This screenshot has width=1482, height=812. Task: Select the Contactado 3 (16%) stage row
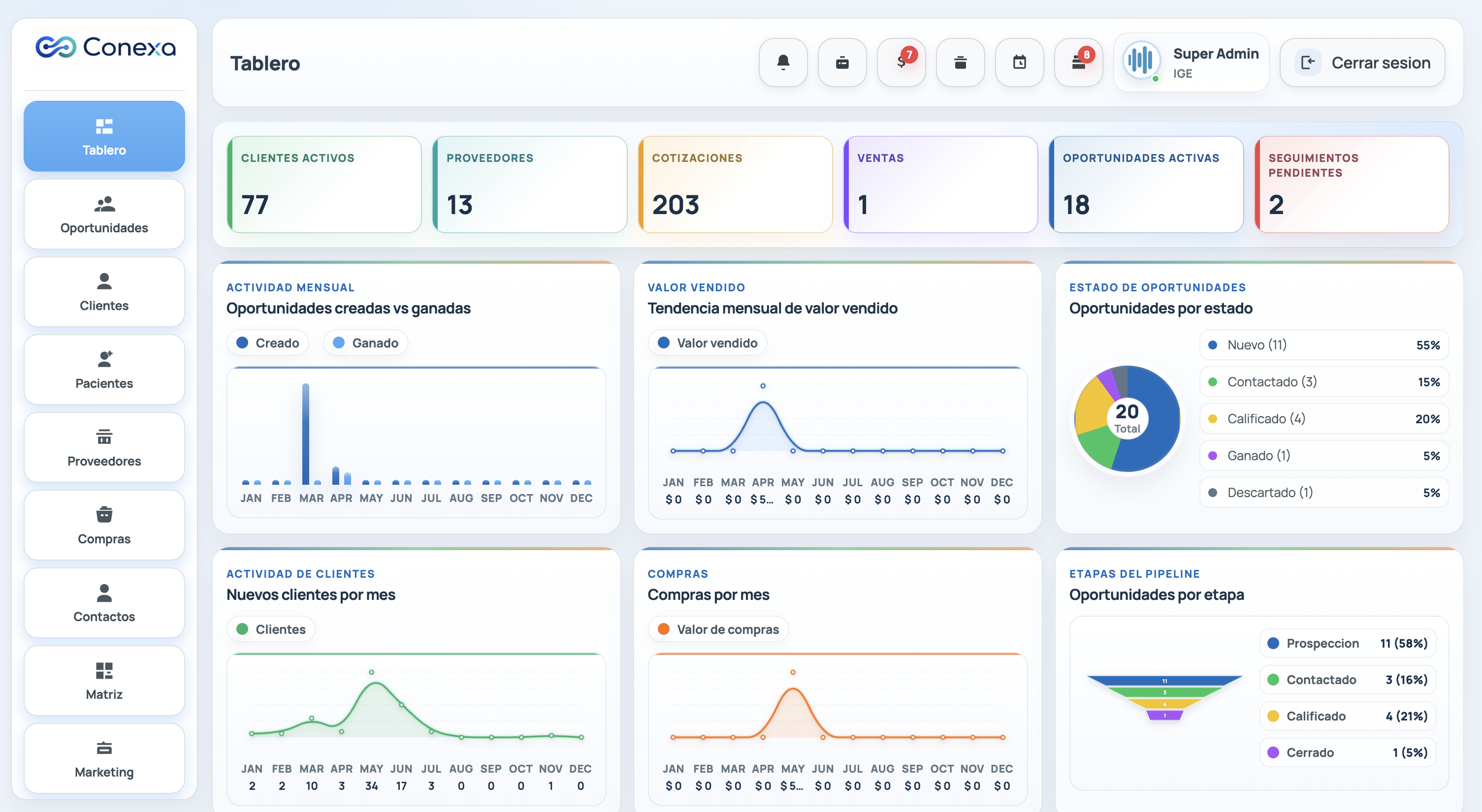tap(1348, 680)
